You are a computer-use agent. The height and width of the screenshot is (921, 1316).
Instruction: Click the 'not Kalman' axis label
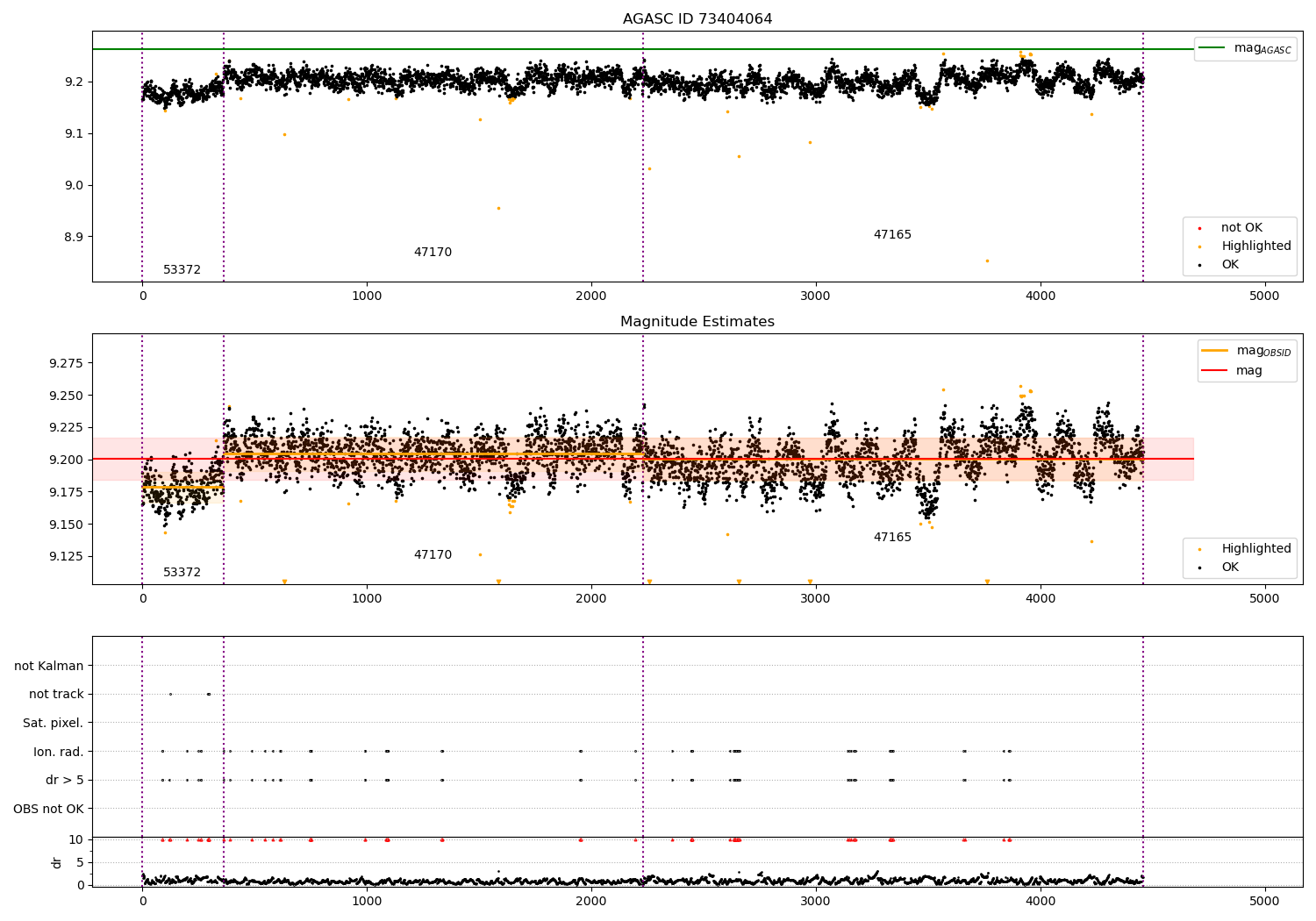coord(49,666)
